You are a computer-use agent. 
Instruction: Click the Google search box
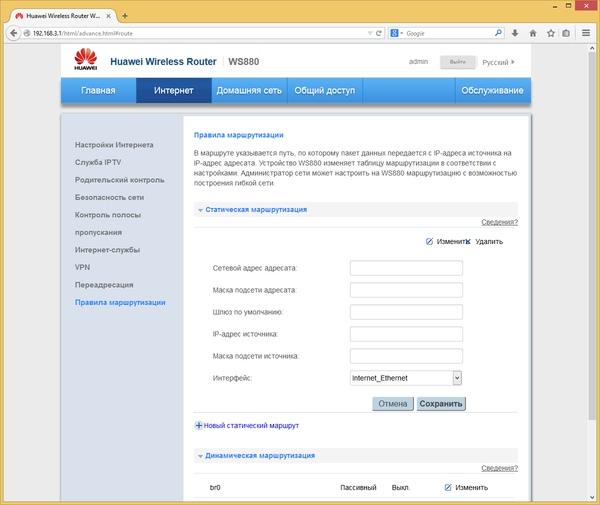[448, 33]
